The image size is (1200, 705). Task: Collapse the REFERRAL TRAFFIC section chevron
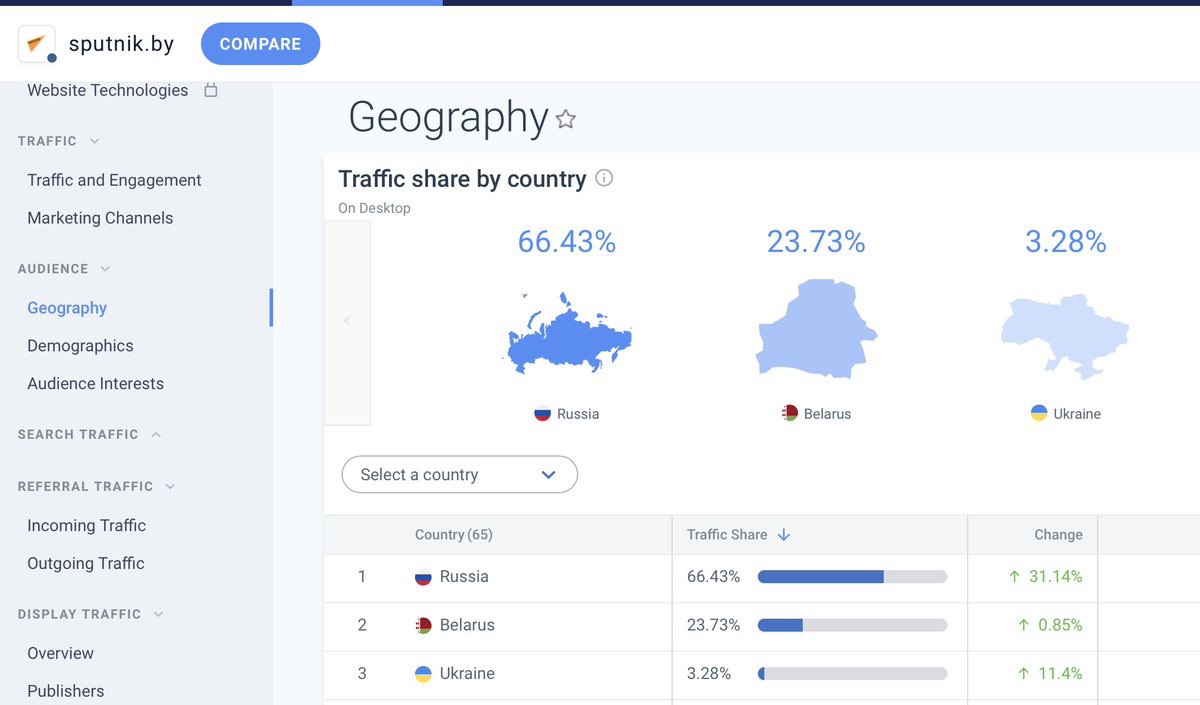click(170, 487)
